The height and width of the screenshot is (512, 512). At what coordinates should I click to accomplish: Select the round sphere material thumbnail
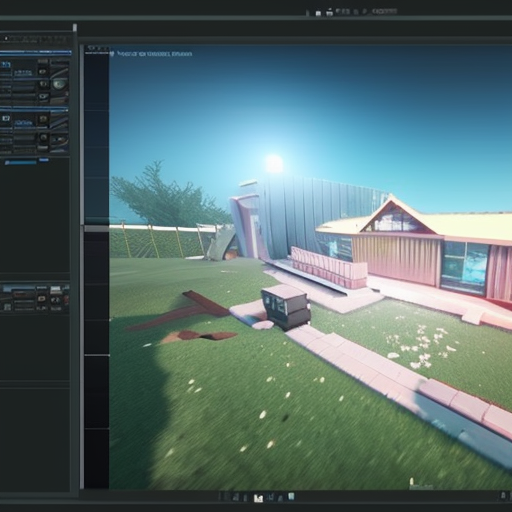[x=59, y=84]
